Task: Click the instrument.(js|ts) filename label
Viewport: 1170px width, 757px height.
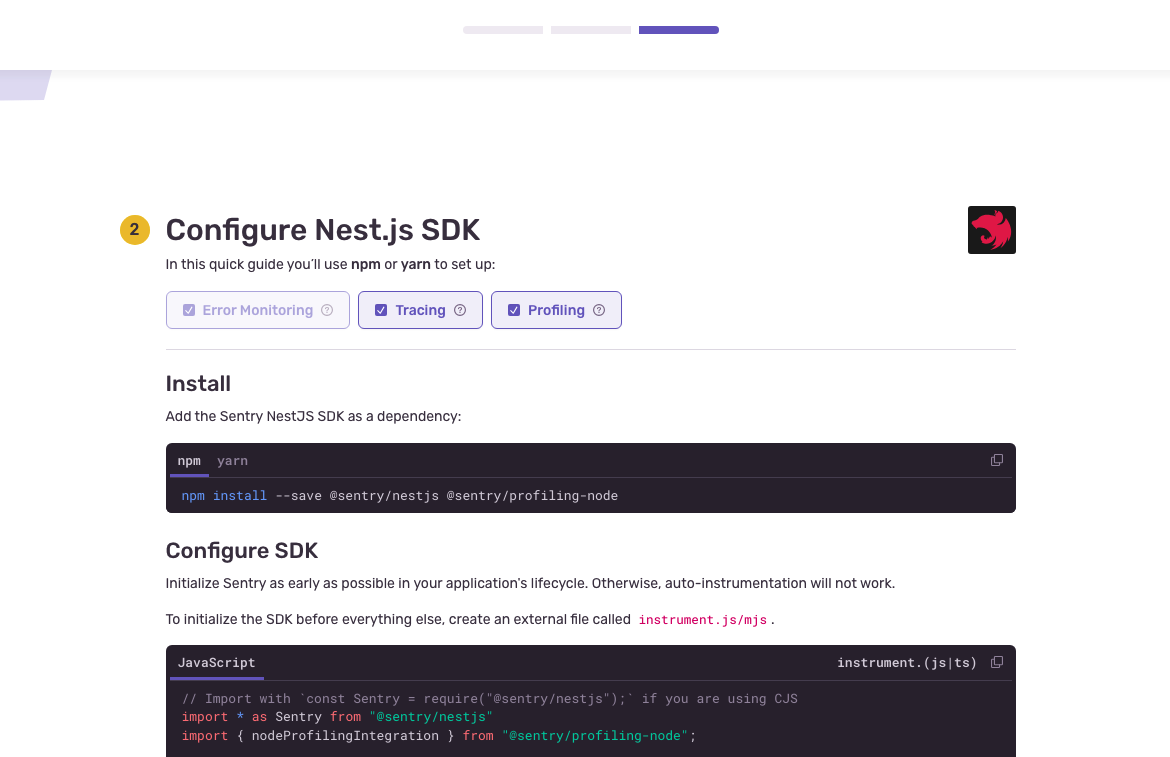Action: tap(907, 662)
